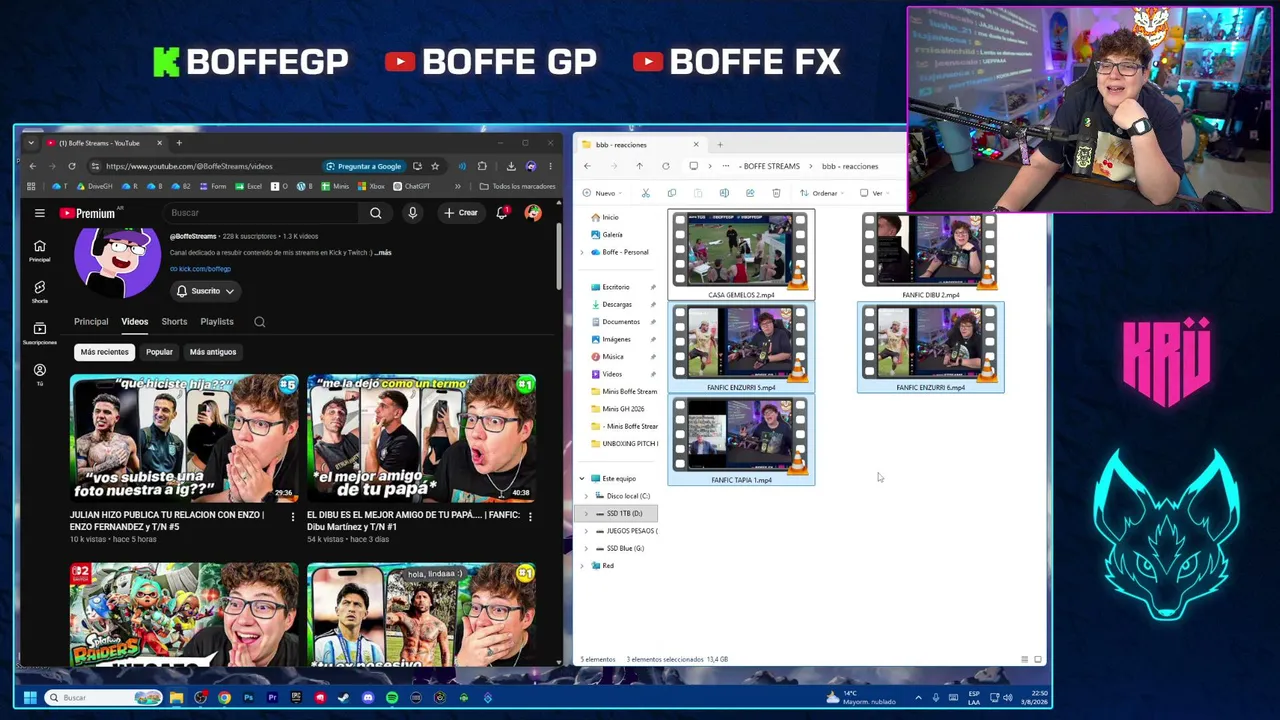
Task: Select the Boffe Streams - YouTube browser tab
Action: (104, 143)
